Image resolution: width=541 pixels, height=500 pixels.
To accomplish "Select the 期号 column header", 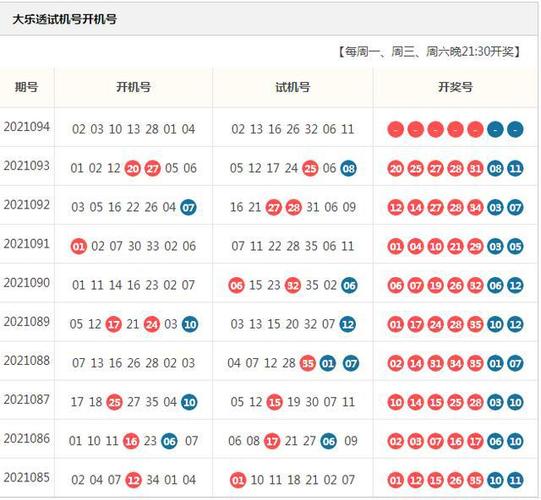I will [27, 87].
